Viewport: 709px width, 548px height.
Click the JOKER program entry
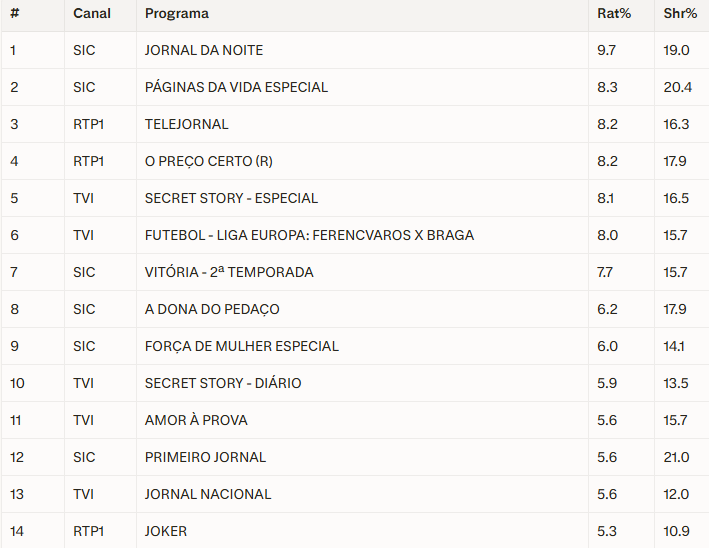coord(166,531)
